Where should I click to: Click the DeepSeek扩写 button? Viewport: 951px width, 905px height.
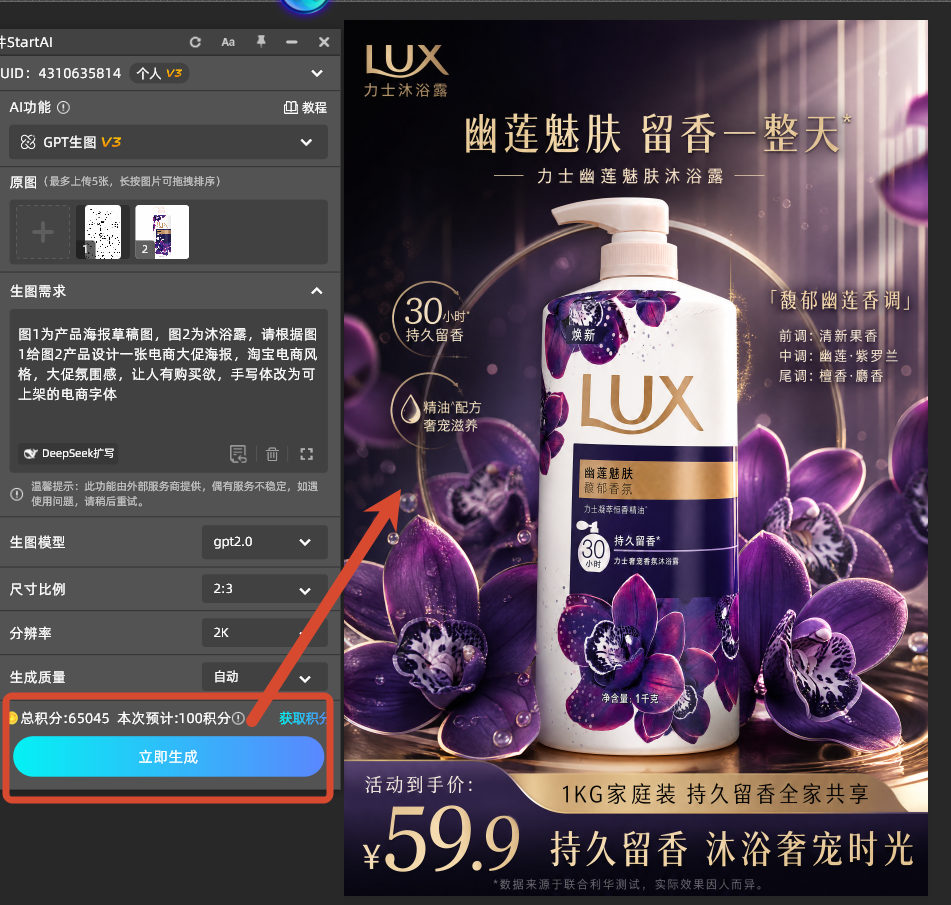click(68, 453)
